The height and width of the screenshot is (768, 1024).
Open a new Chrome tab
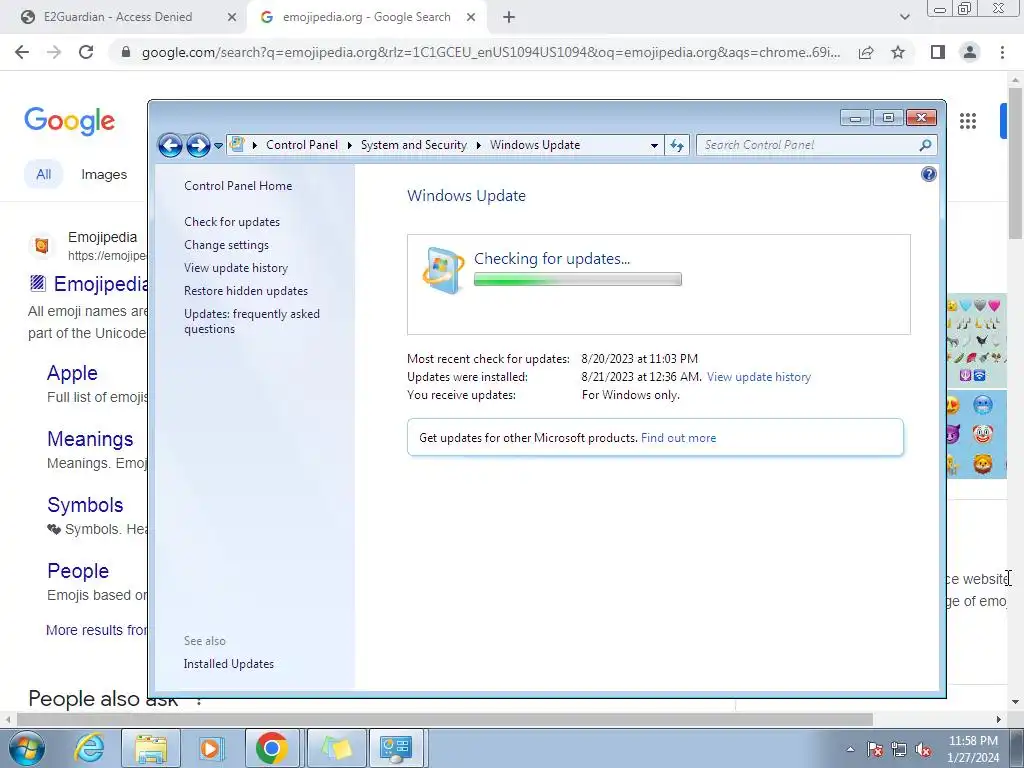509,18
